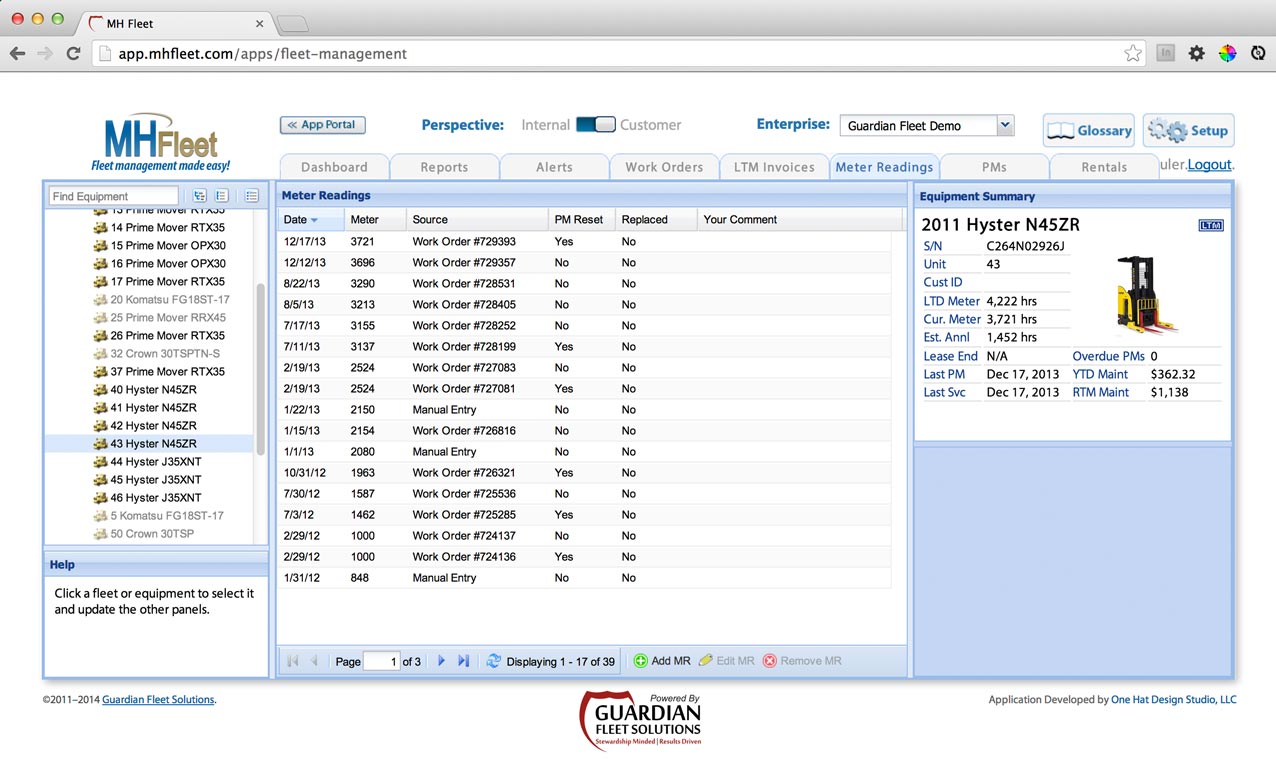Open Setup with the gears button
1276x762 pixels.
1188,130
